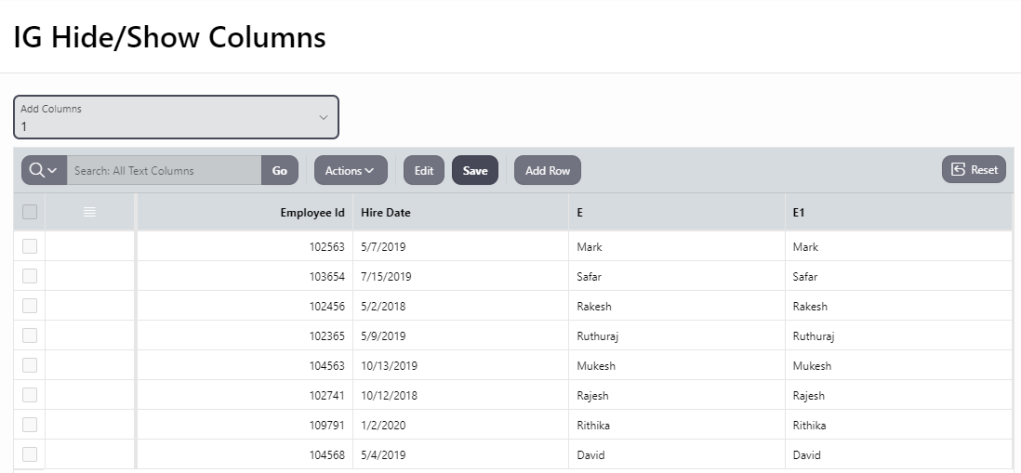Screen dimensions: 1021x473
Task: Expand the Actions menu button
Action: click(x=350, y=171)
